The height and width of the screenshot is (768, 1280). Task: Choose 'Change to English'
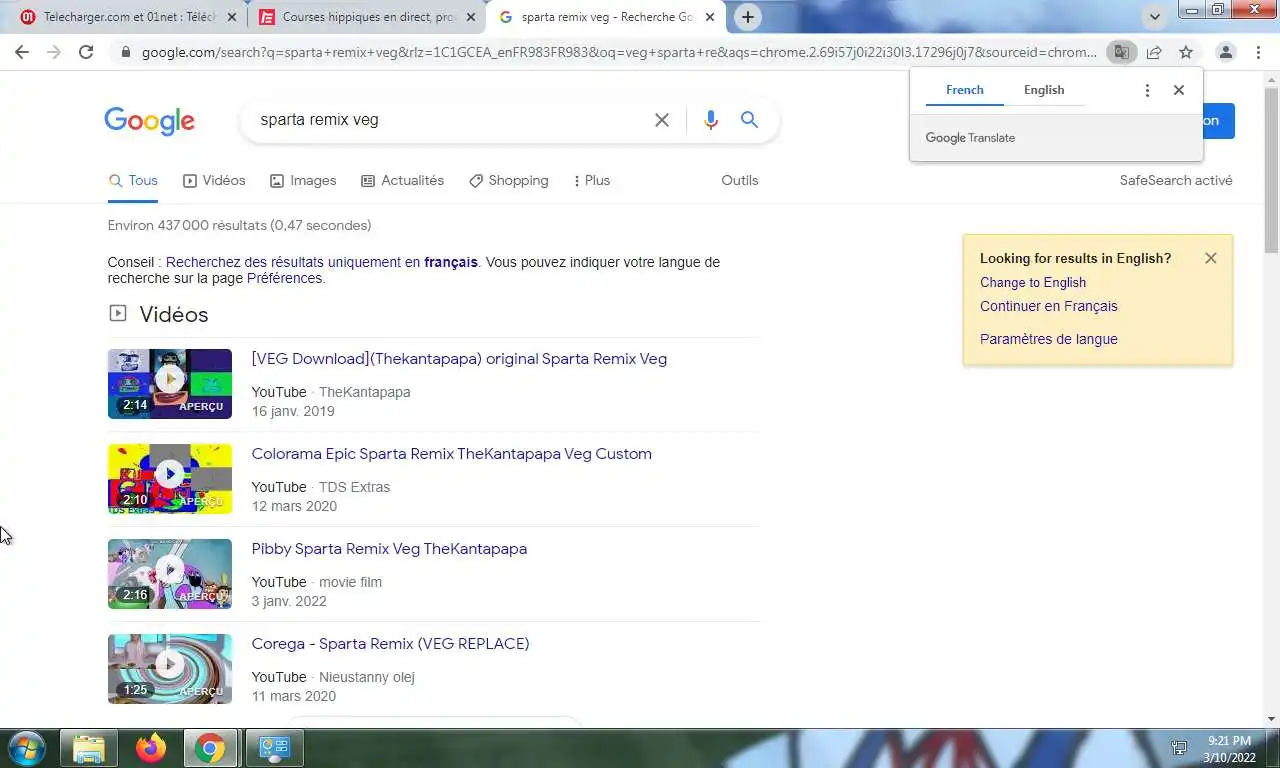pyautogui.click(x=1033, y=282)
